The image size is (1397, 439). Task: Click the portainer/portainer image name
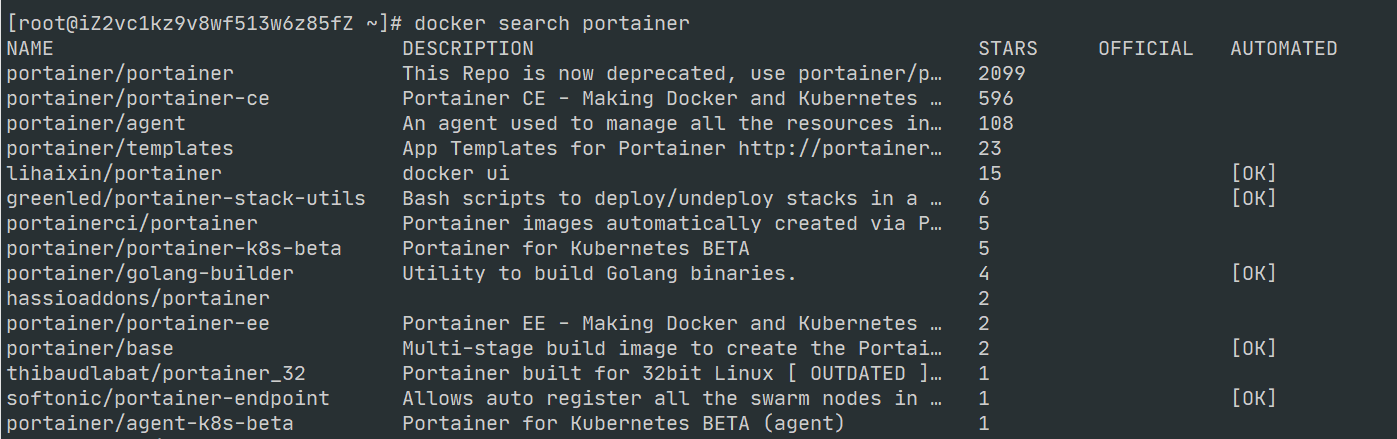click(x=120, y=73)
